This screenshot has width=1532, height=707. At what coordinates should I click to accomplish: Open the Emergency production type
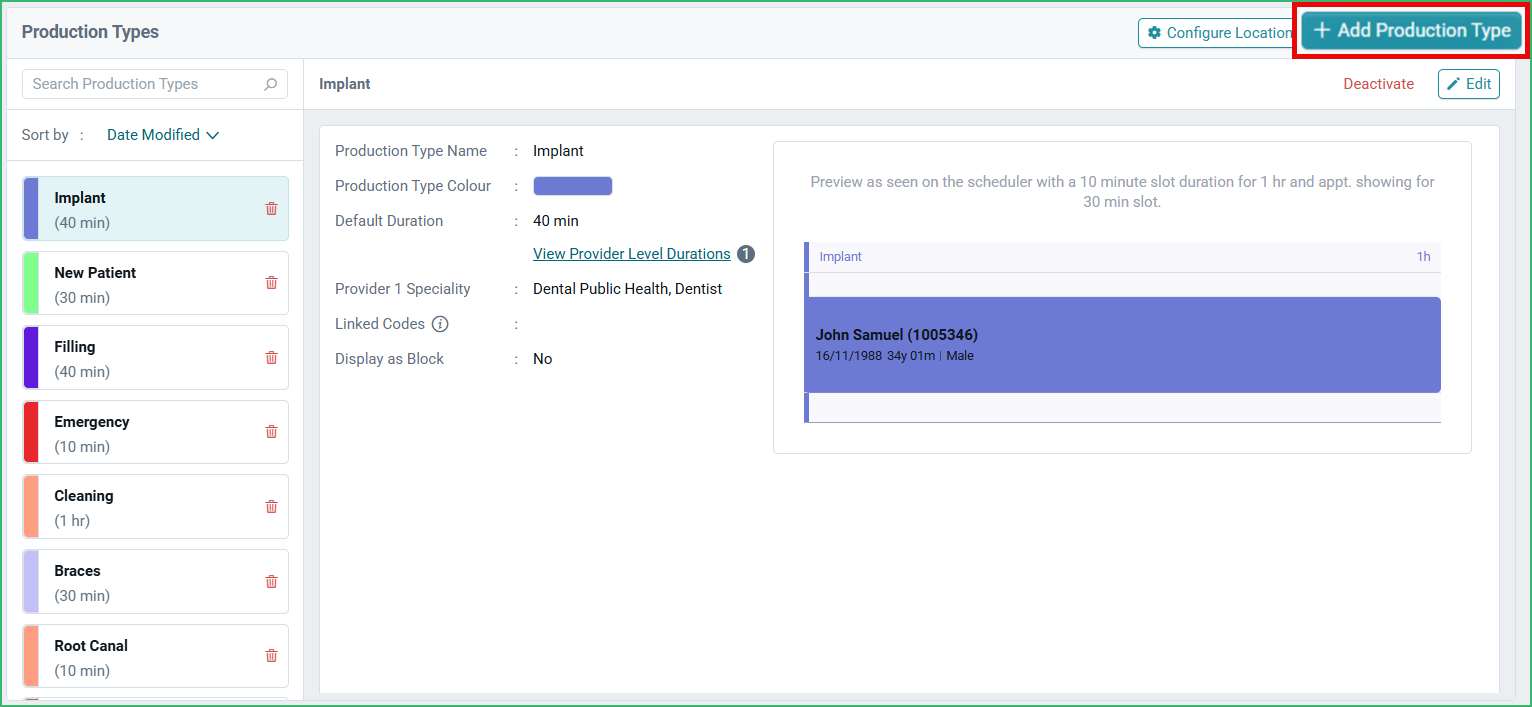click(x=155, y=432)
